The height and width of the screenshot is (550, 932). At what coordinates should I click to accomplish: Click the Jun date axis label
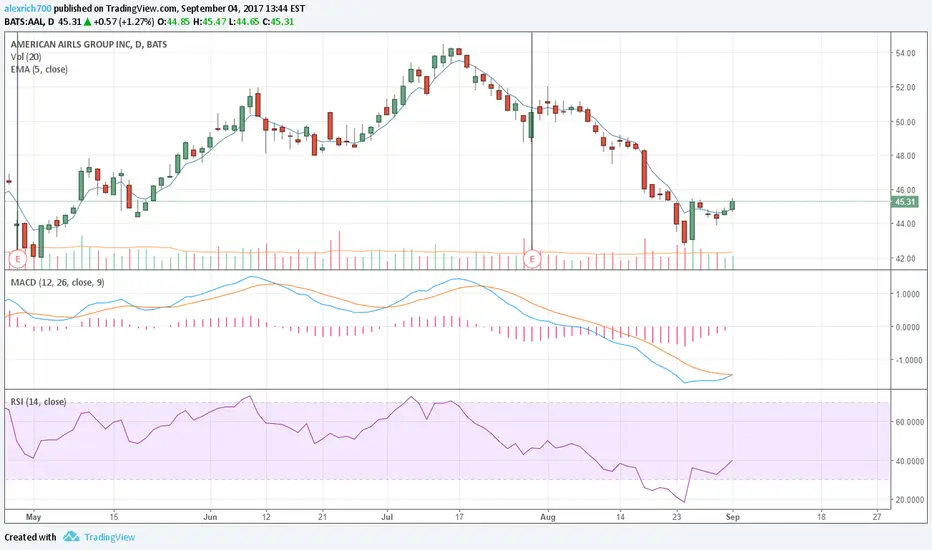[210, 517]
